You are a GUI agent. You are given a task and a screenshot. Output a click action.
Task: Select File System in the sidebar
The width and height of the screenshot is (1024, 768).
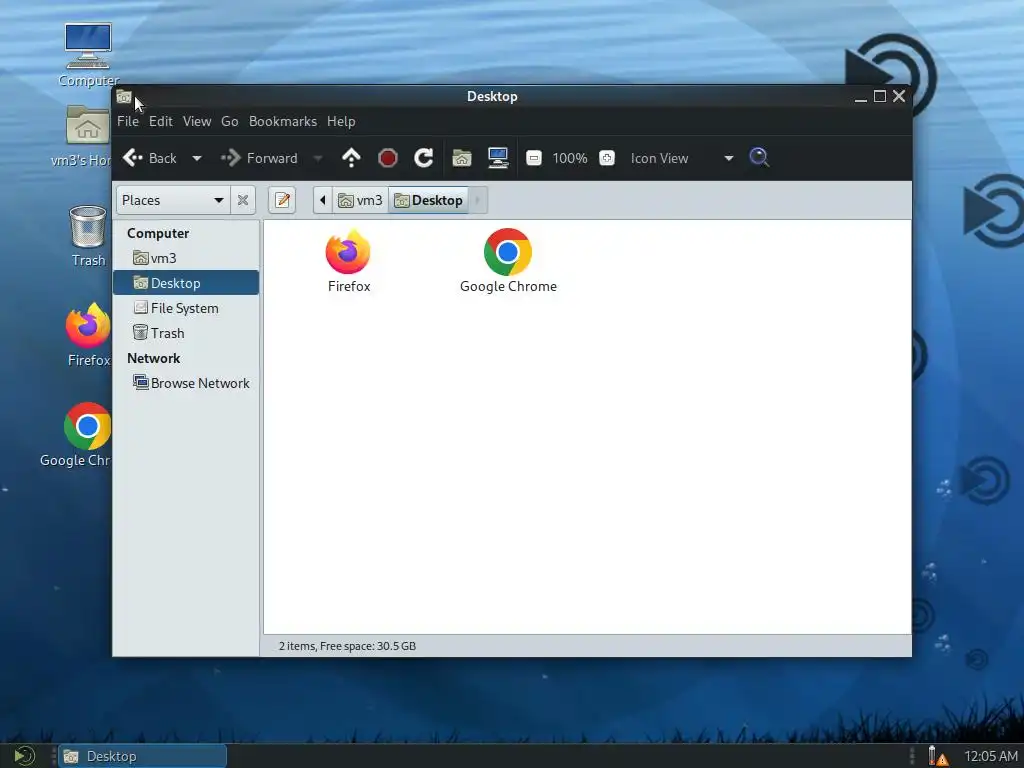click(186, 308)
